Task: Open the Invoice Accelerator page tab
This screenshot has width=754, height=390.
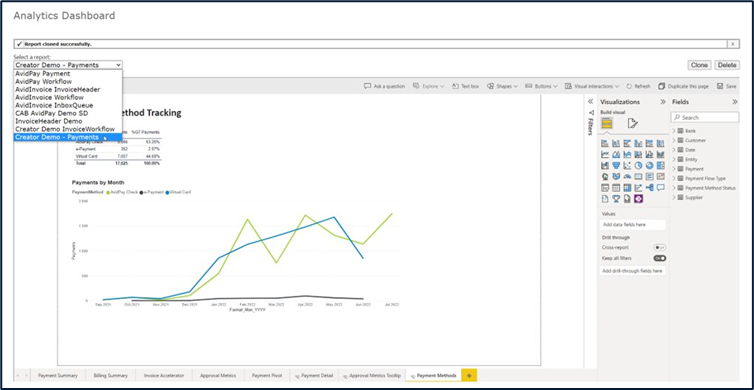Action: [164, 376]
